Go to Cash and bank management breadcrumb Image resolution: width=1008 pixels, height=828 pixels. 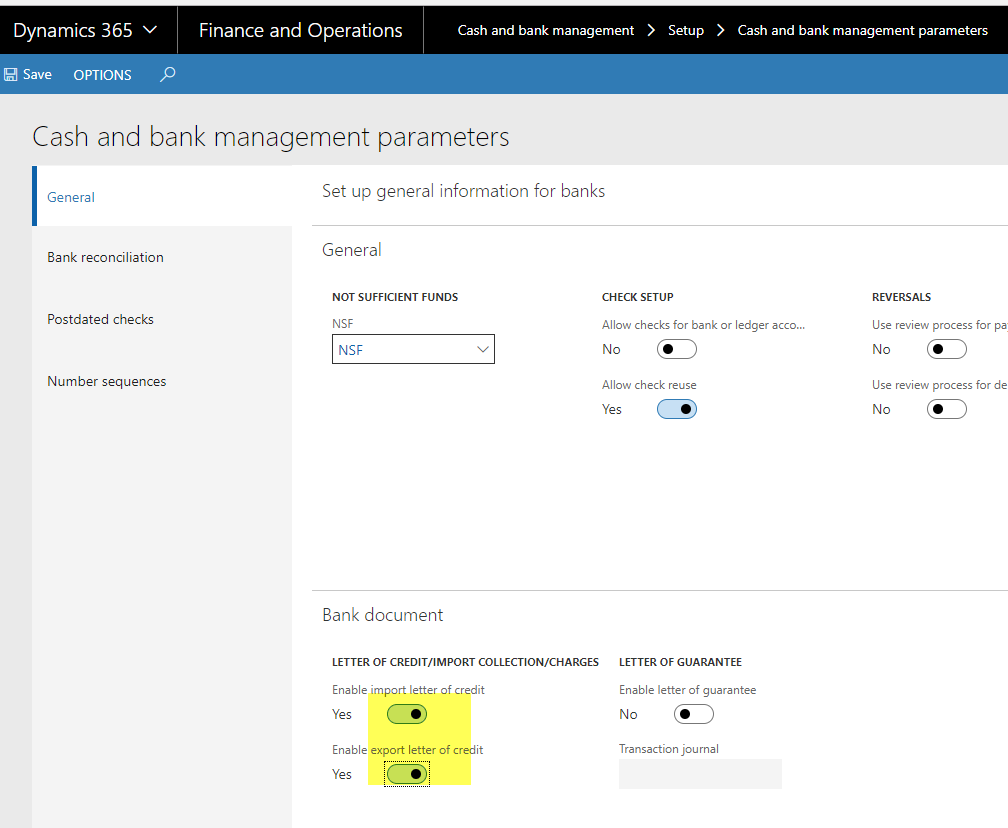tap(546, 30)
